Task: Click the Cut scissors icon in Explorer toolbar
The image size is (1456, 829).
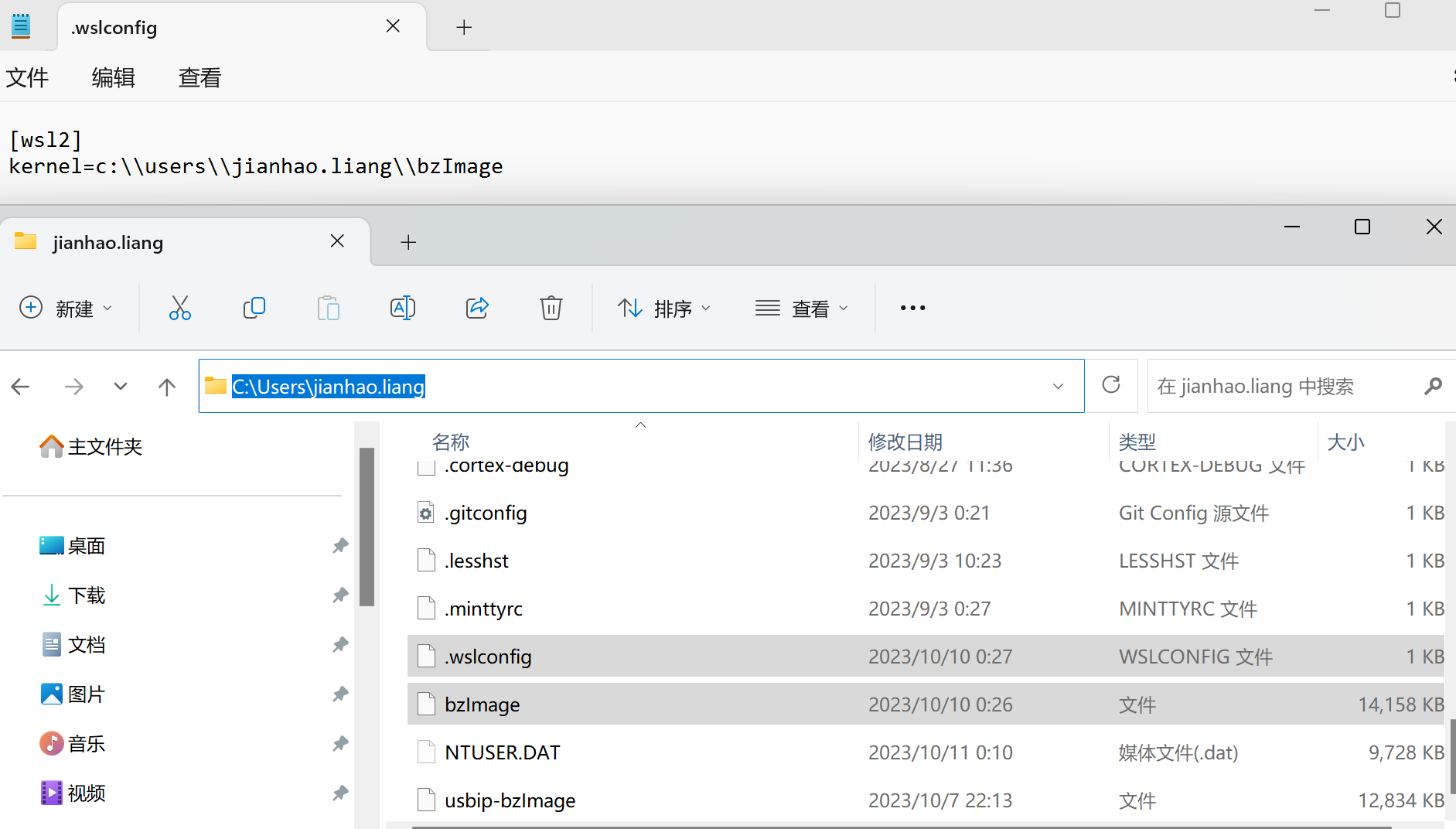Action: pyautogui.click(x=179, y=308)
